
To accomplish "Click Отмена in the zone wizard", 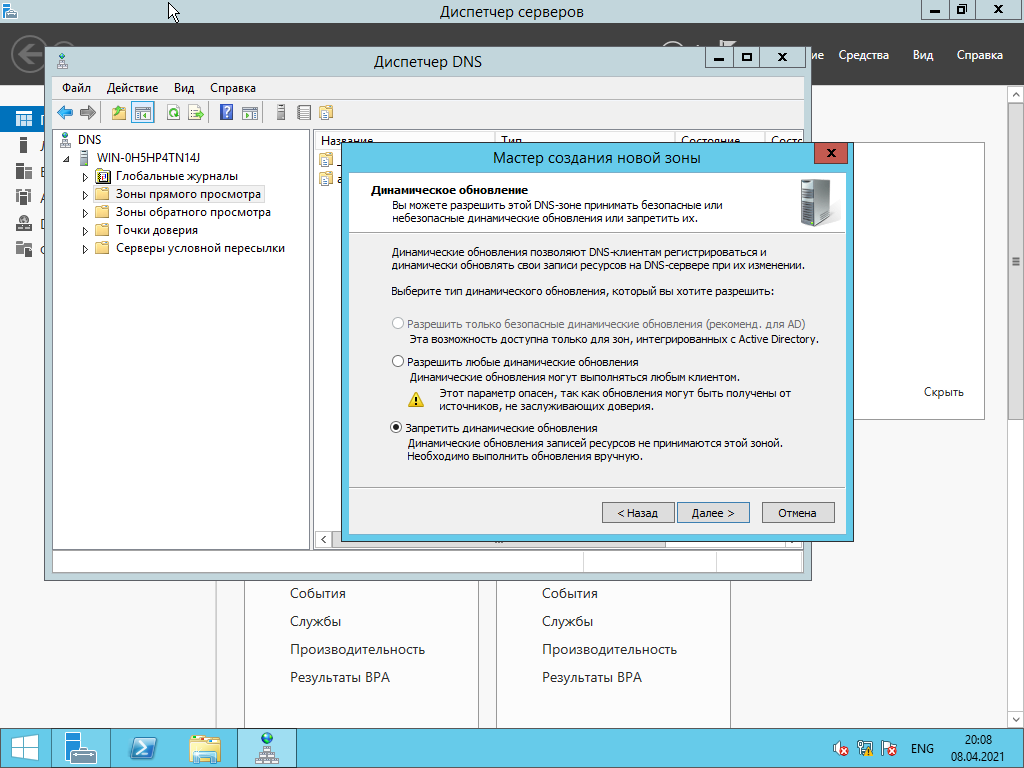I will click(797, 513).
